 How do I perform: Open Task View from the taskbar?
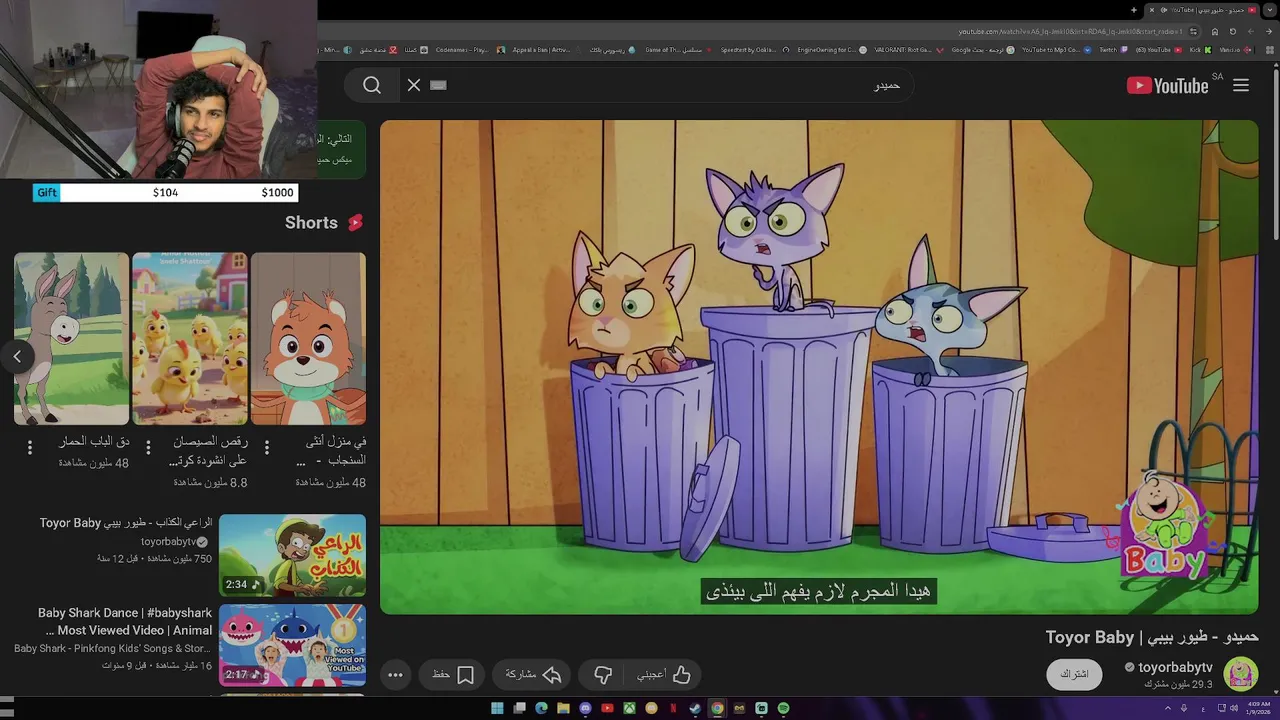(x=519, y=708)
